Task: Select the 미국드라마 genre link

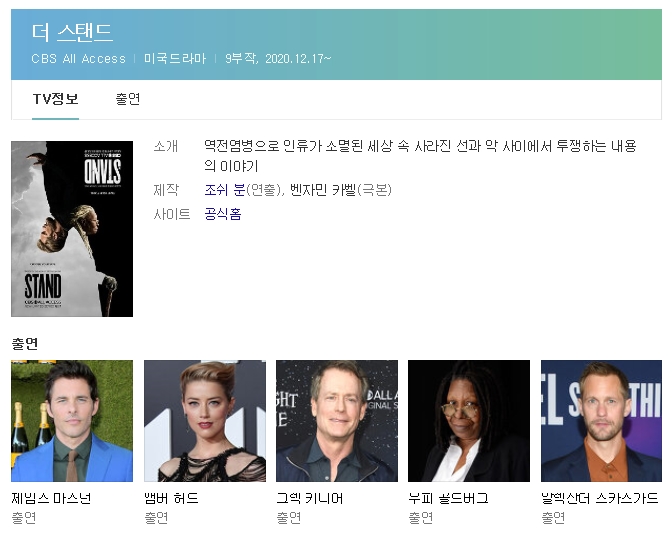Action: (x=174, y=59)
